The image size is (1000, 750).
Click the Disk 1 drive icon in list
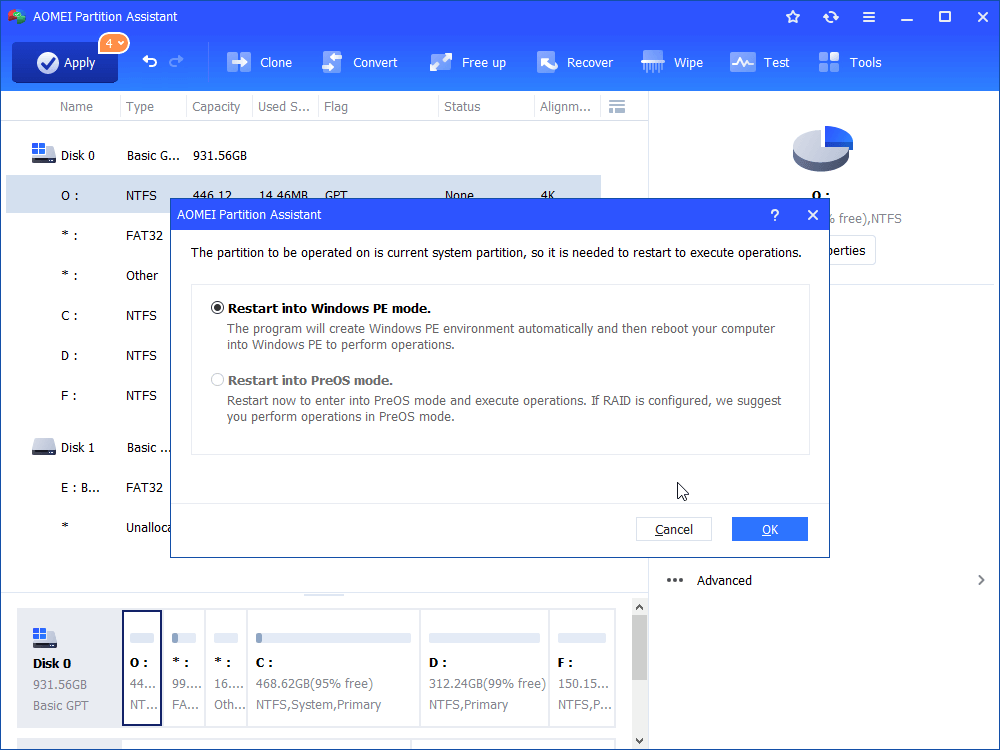[x=44, y=446]
